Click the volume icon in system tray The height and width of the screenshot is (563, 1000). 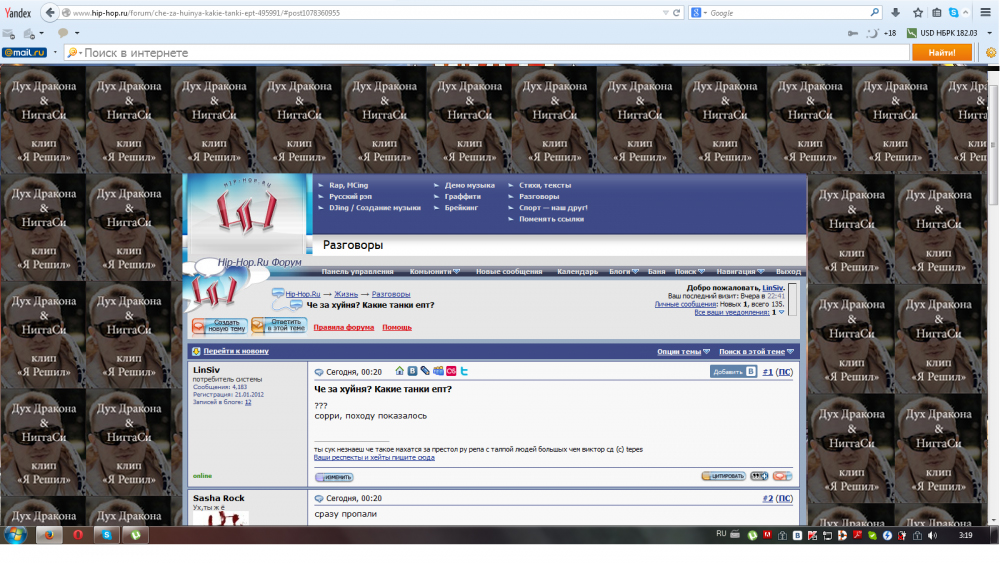pos(933,536)
